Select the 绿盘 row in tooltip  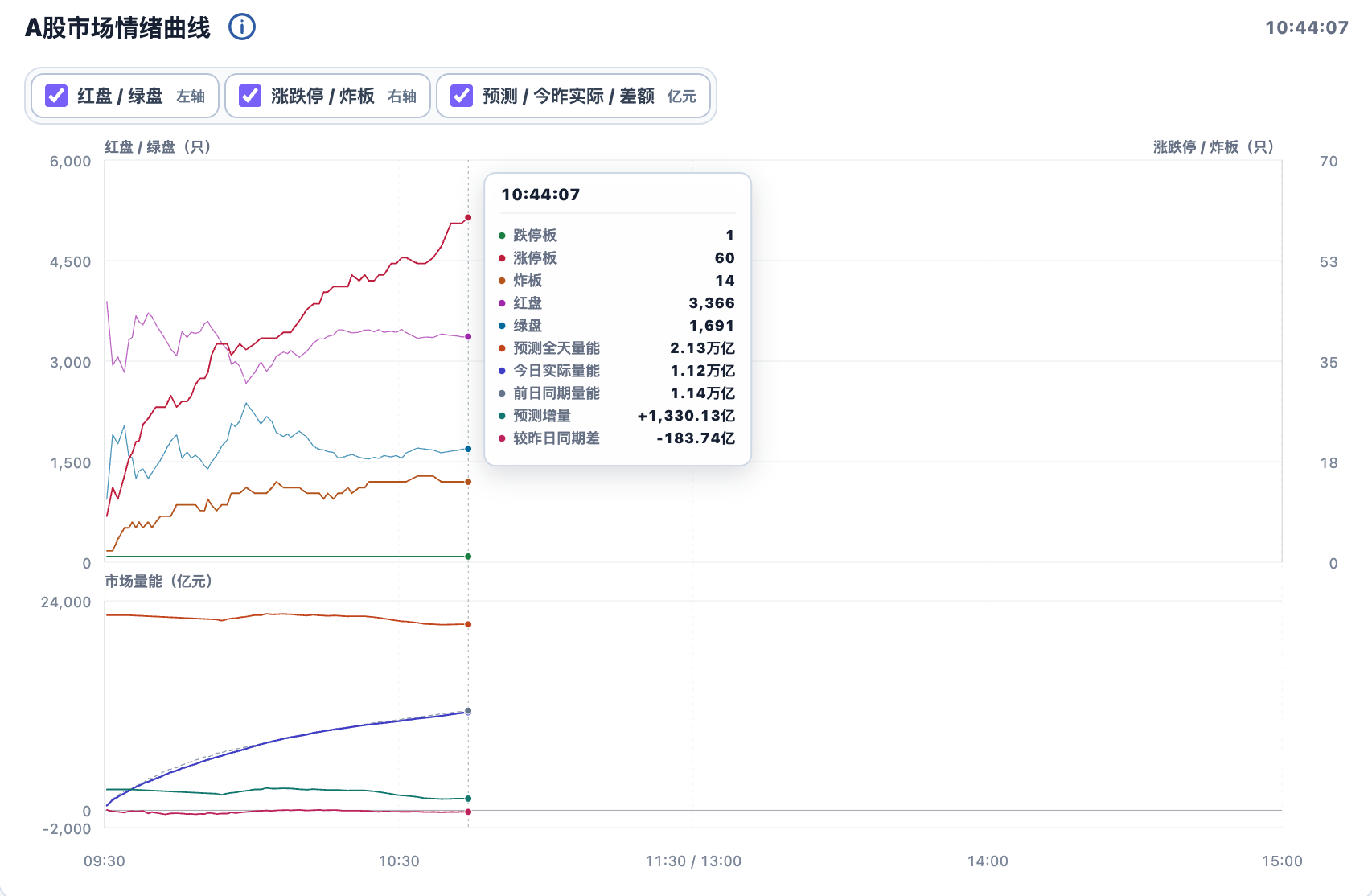tap(617, 326)
